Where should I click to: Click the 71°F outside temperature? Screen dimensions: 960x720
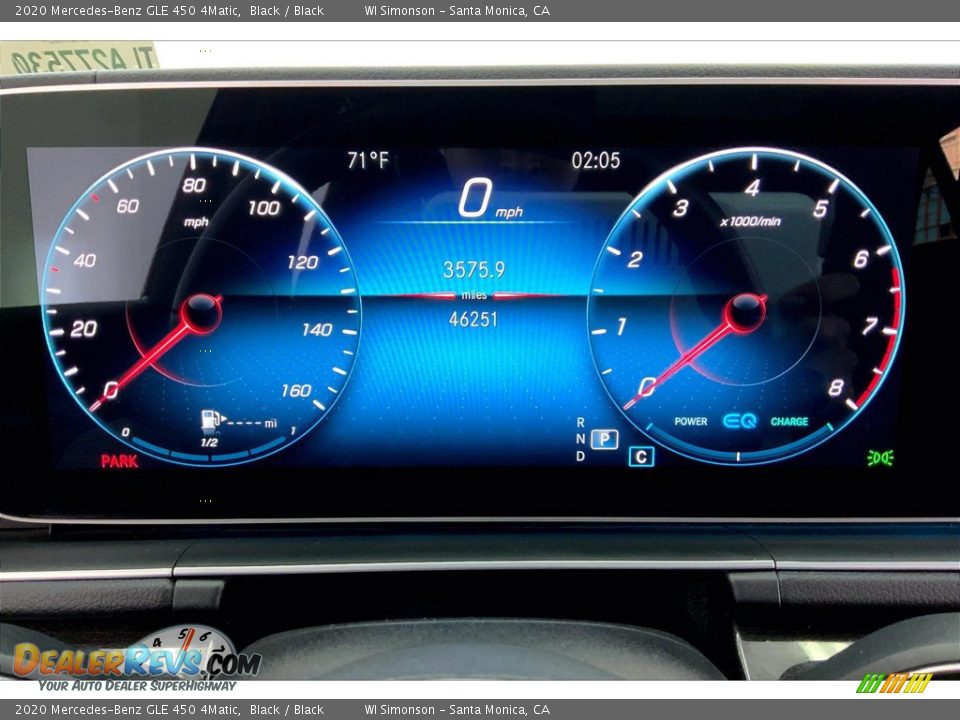coord(368,160)
